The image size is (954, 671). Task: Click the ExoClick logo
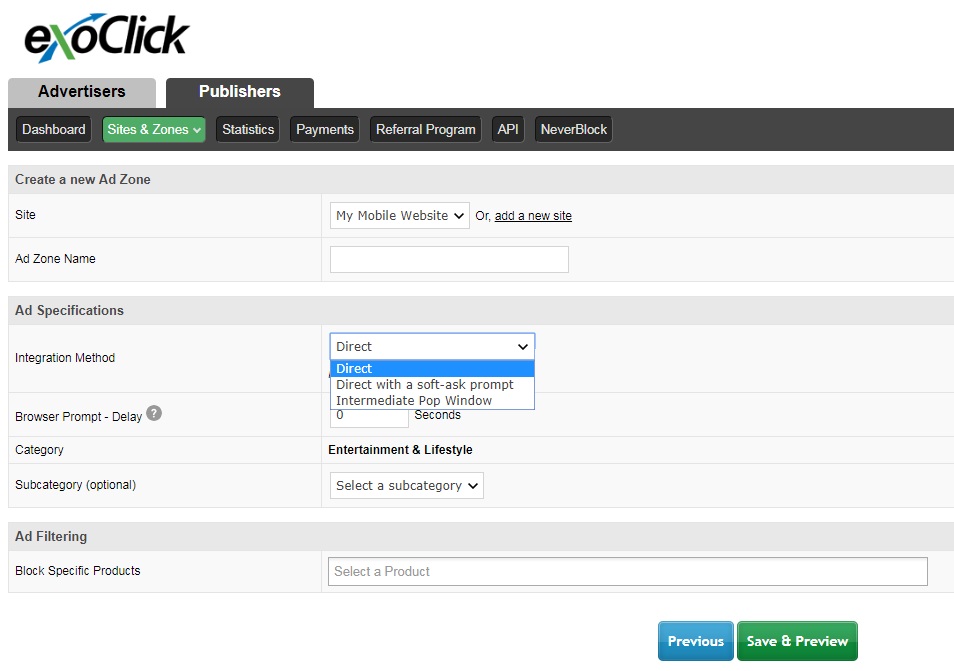(106, 37)
